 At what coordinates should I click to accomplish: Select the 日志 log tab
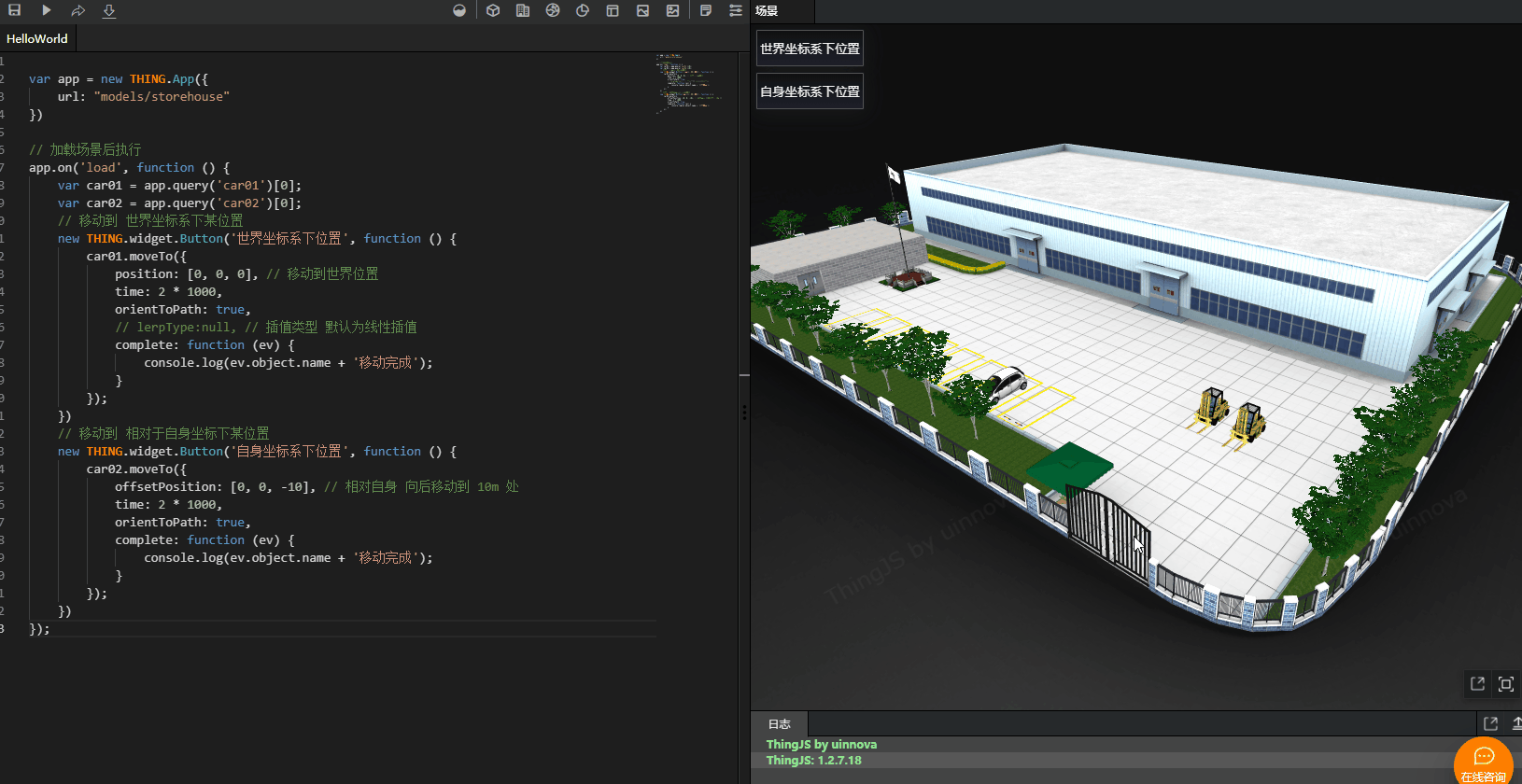point(779,723)
